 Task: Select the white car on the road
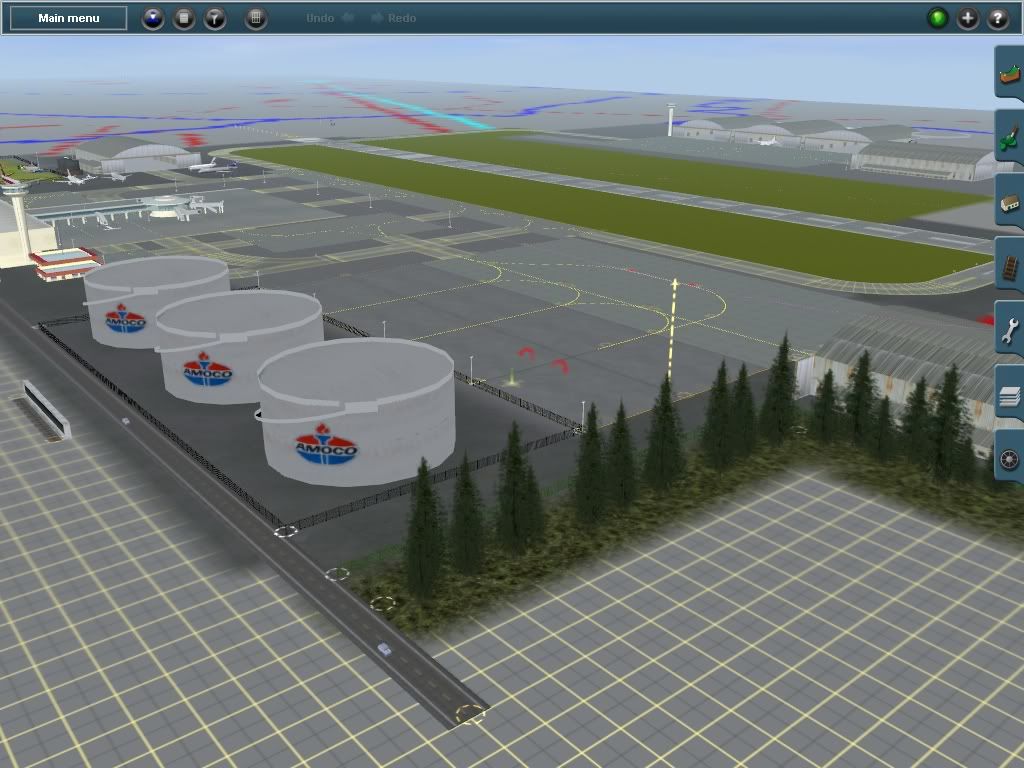click(385, 649)
